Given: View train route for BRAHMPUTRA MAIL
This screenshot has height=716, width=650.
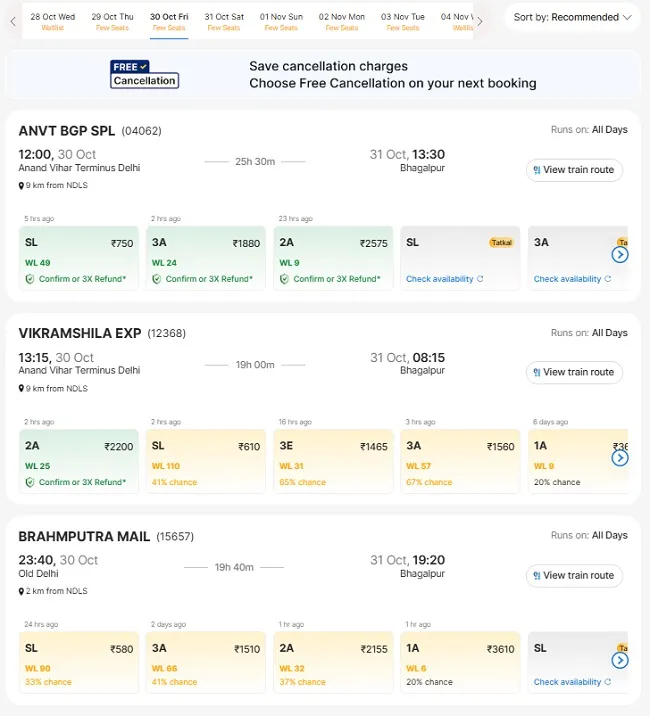Looking at the screenshot, I should point(574,575).
